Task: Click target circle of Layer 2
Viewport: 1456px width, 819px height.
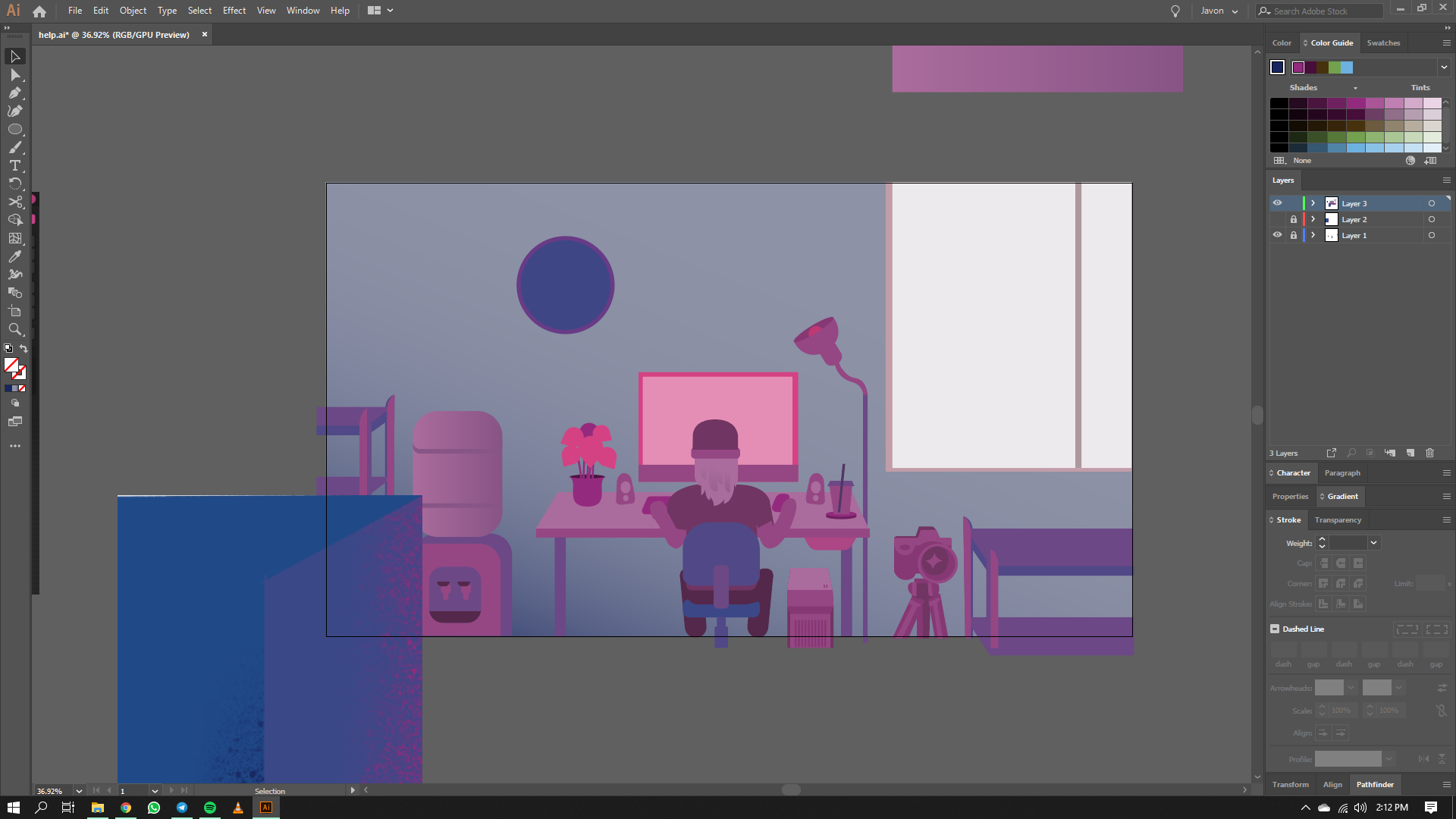Action: (x=1432, y=219)
